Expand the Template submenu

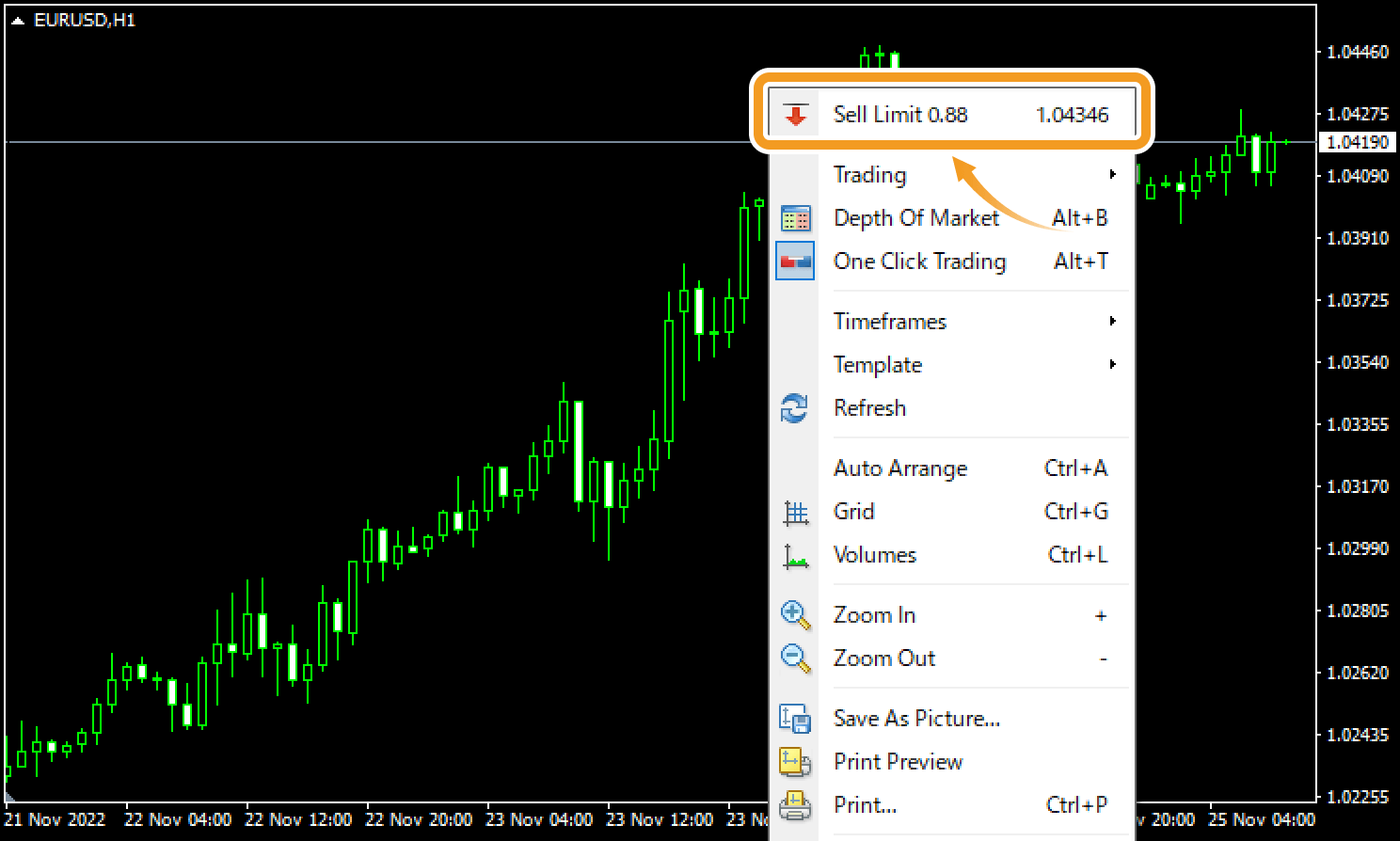(877, 364)
